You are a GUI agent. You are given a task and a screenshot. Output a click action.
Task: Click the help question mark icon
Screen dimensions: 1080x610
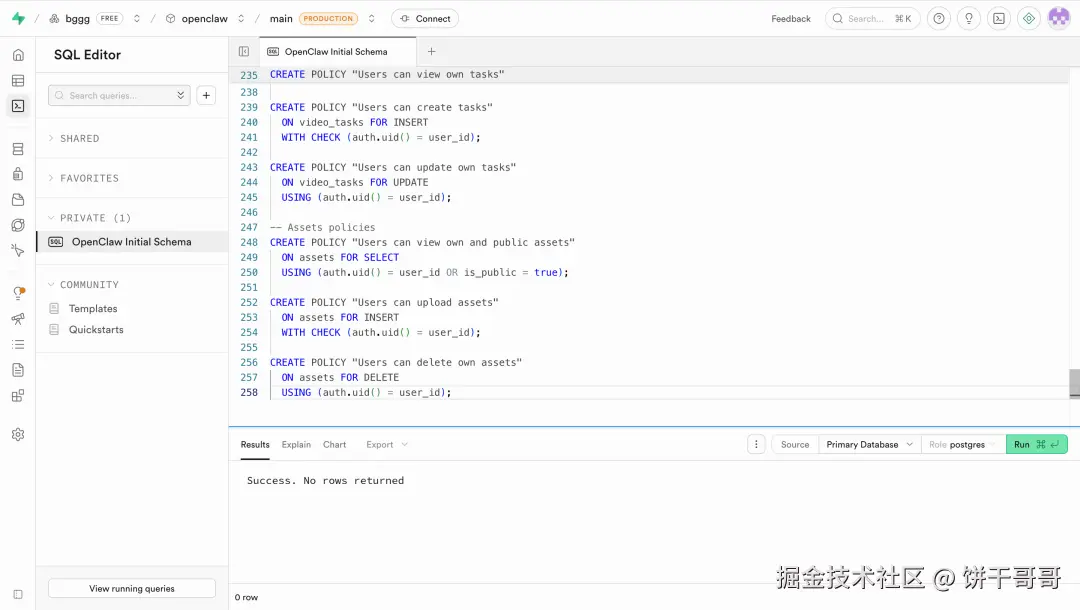pos(938,19)
